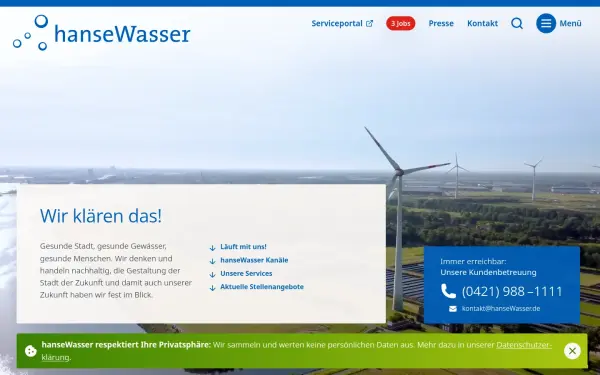
Task: Jump to Aktuelle Stellenangebote section
Action: 262,287
